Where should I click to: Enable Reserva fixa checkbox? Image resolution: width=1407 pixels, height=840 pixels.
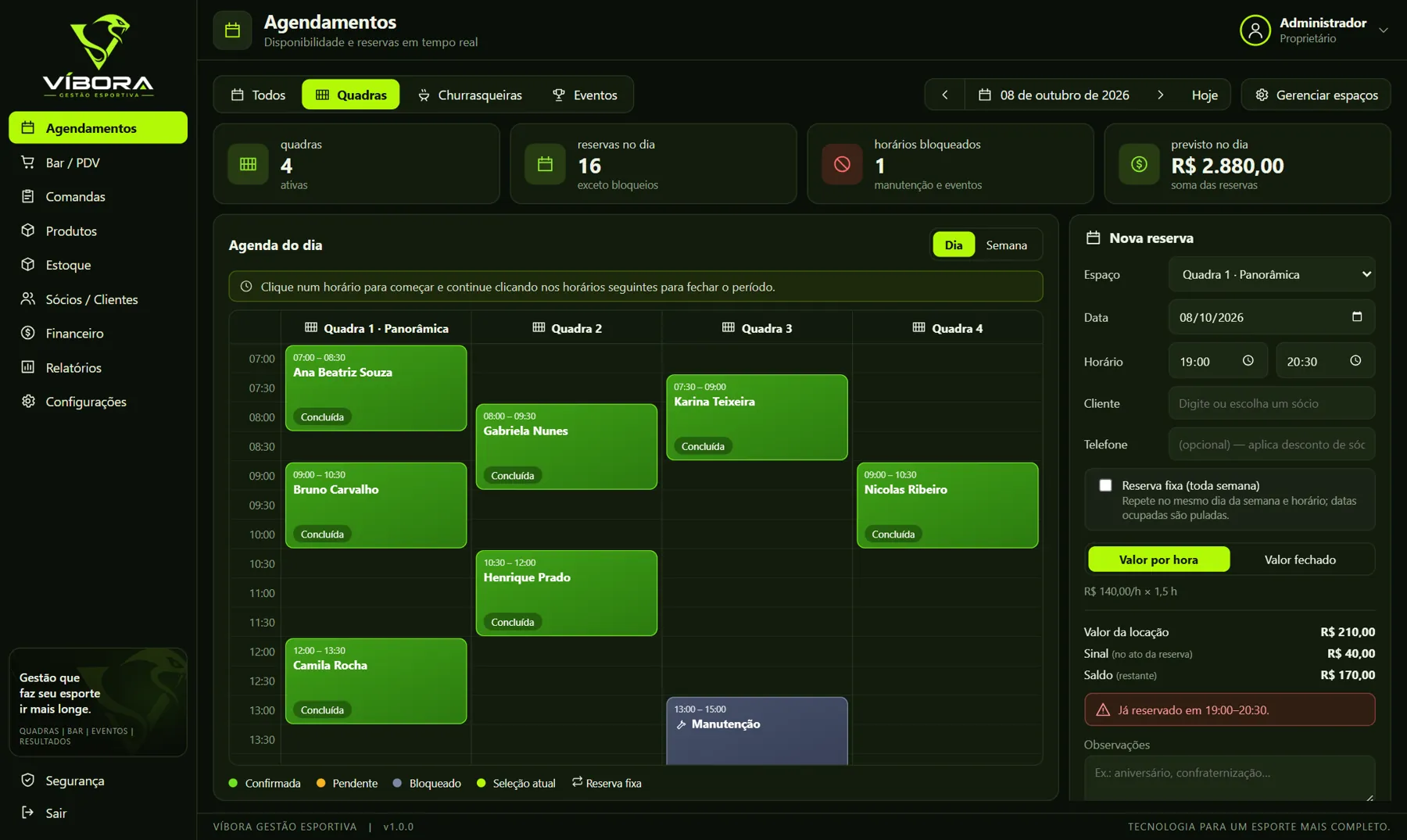tap(1105, 485)
